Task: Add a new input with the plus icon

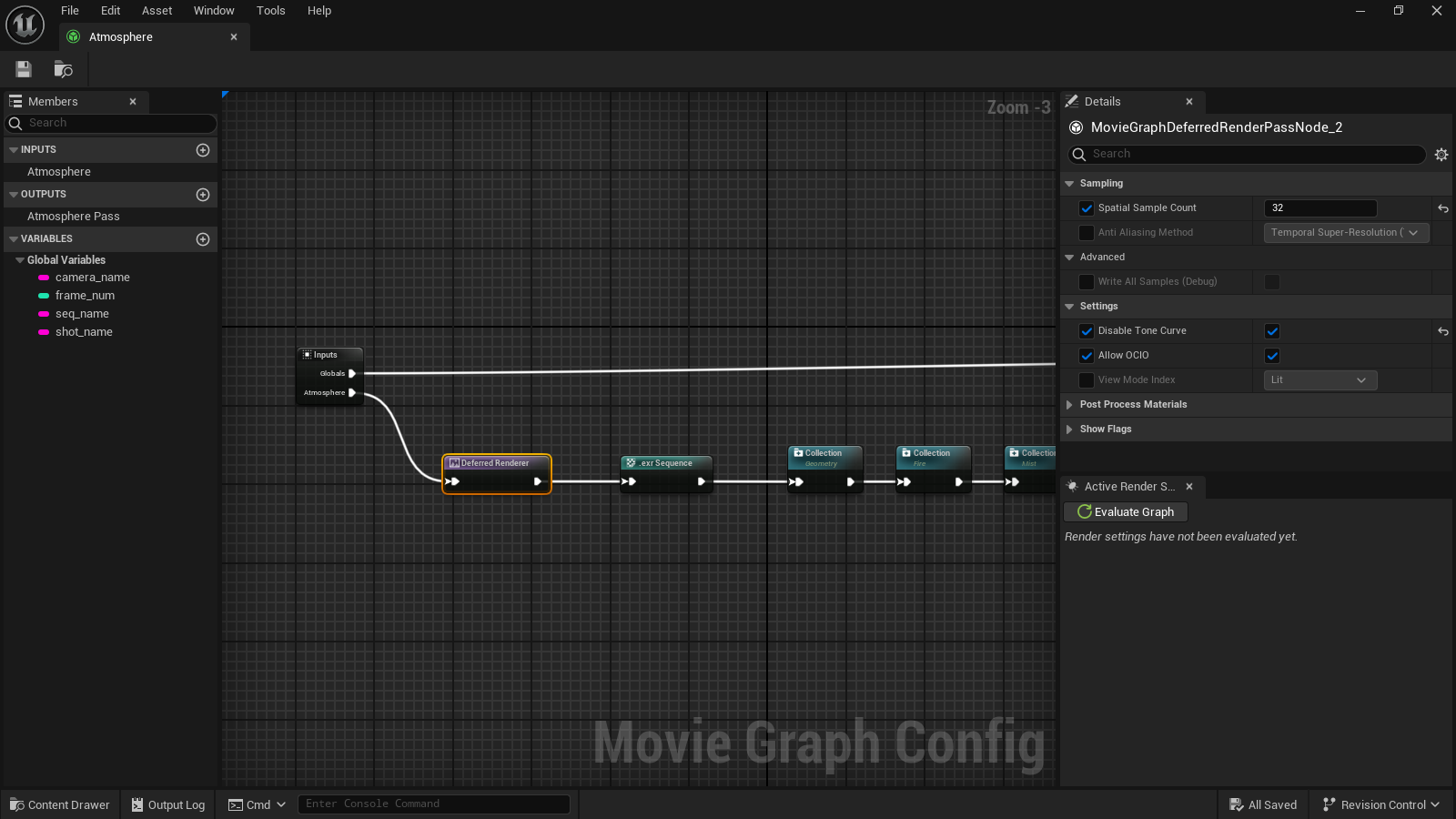Action: pos(203,150)
